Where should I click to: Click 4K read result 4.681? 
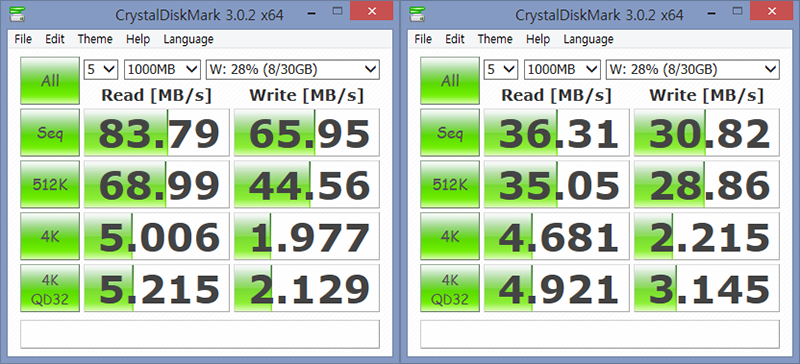point(557,236)
